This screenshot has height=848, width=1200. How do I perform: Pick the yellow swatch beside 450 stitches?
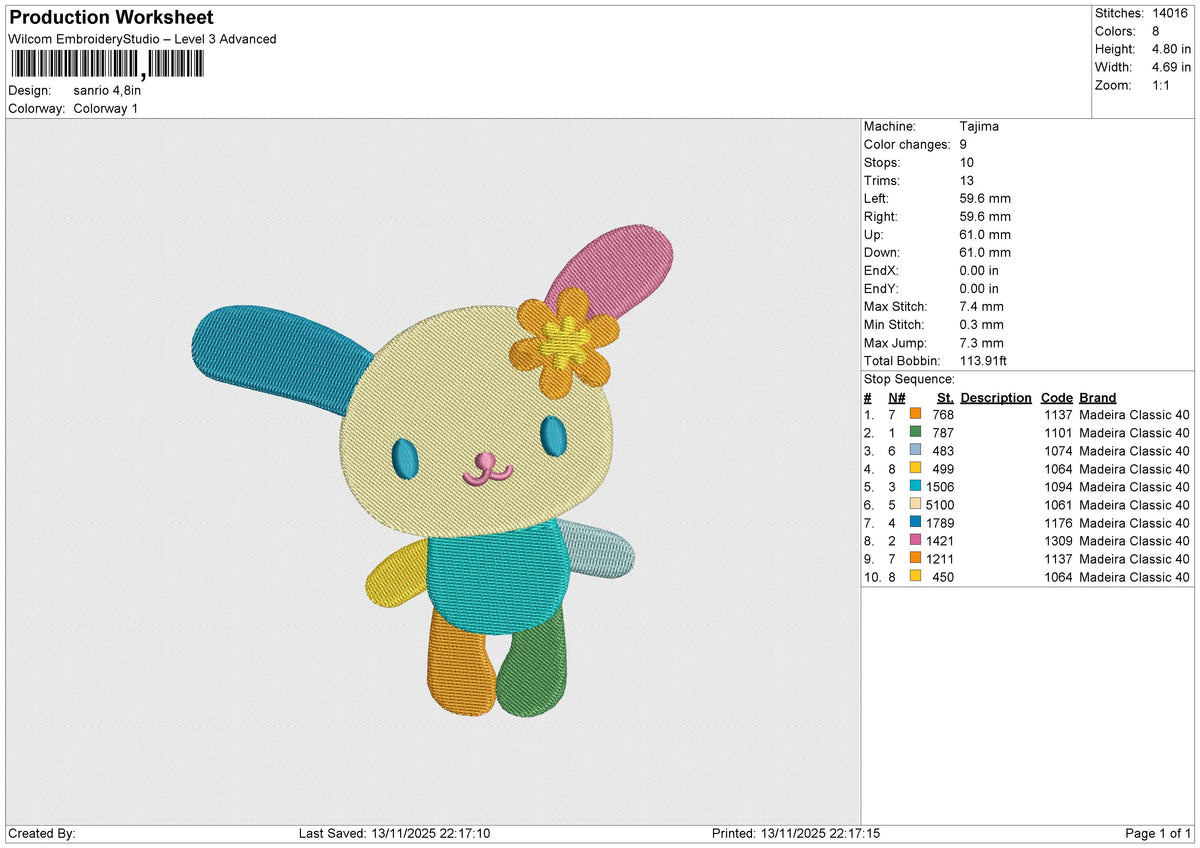[x=915, y=577]
